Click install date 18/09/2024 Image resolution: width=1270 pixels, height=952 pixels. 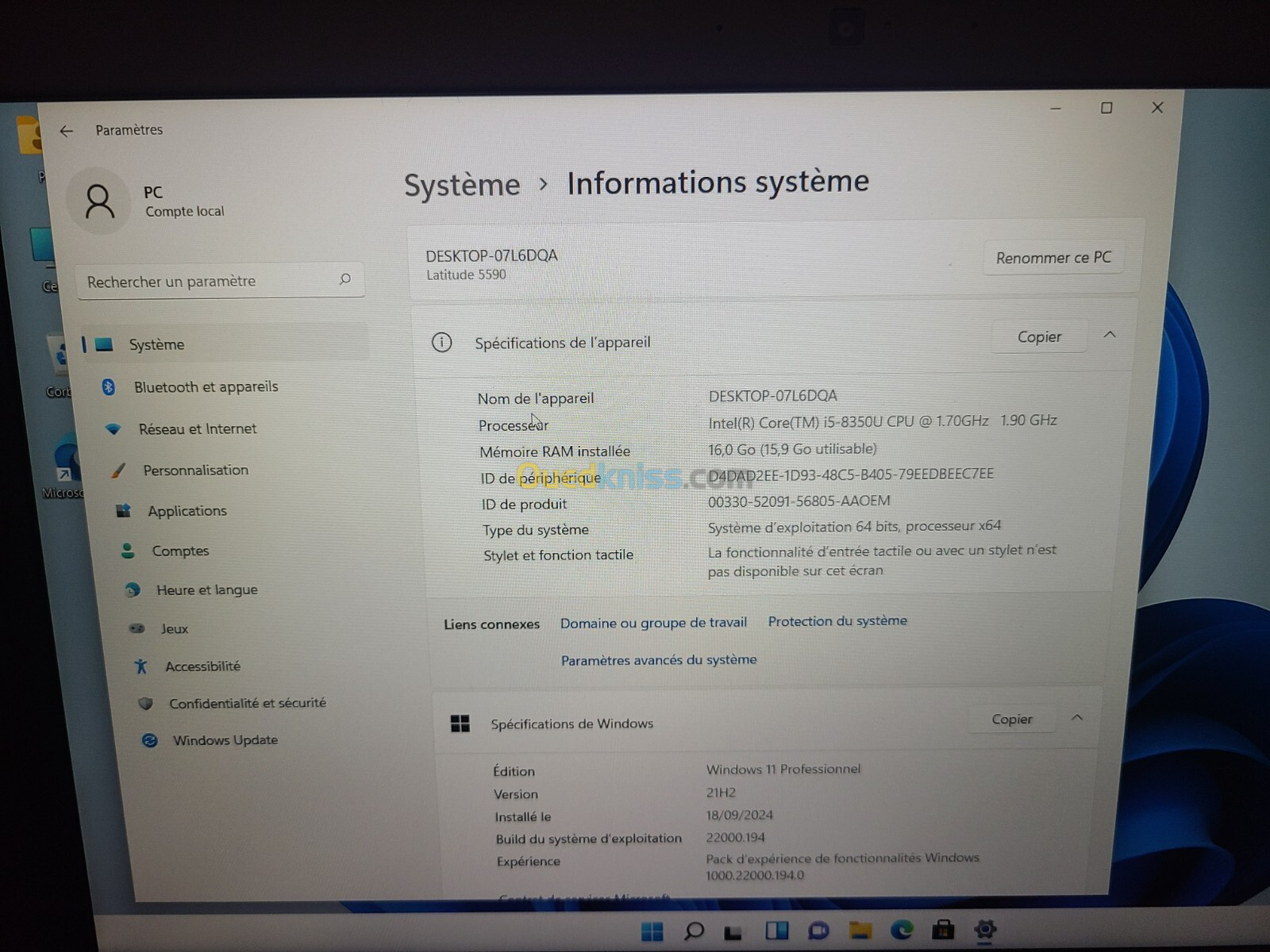[x=739, y=815]
